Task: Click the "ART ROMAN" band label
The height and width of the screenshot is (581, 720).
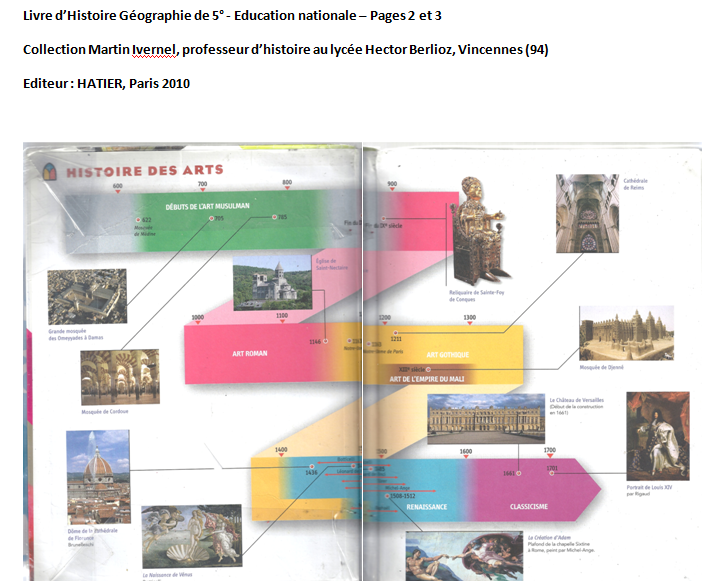Action: click(249, 354)
